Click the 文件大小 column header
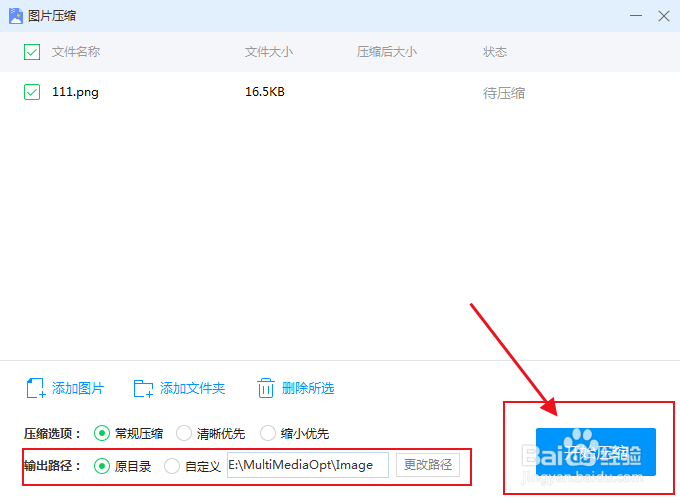This screenshot has width=680, height=500. point(269,52)
